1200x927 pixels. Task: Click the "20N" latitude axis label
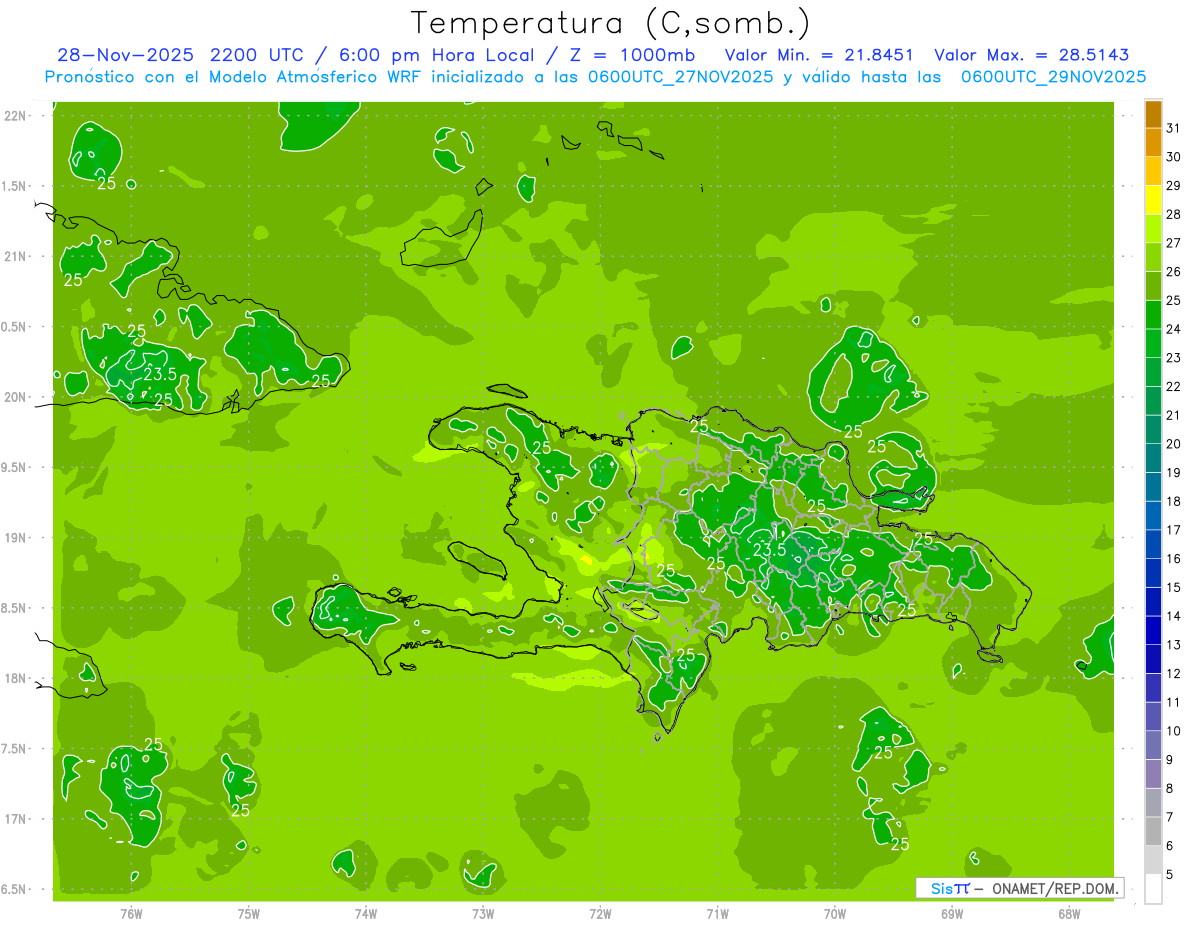tap(15, 397)
